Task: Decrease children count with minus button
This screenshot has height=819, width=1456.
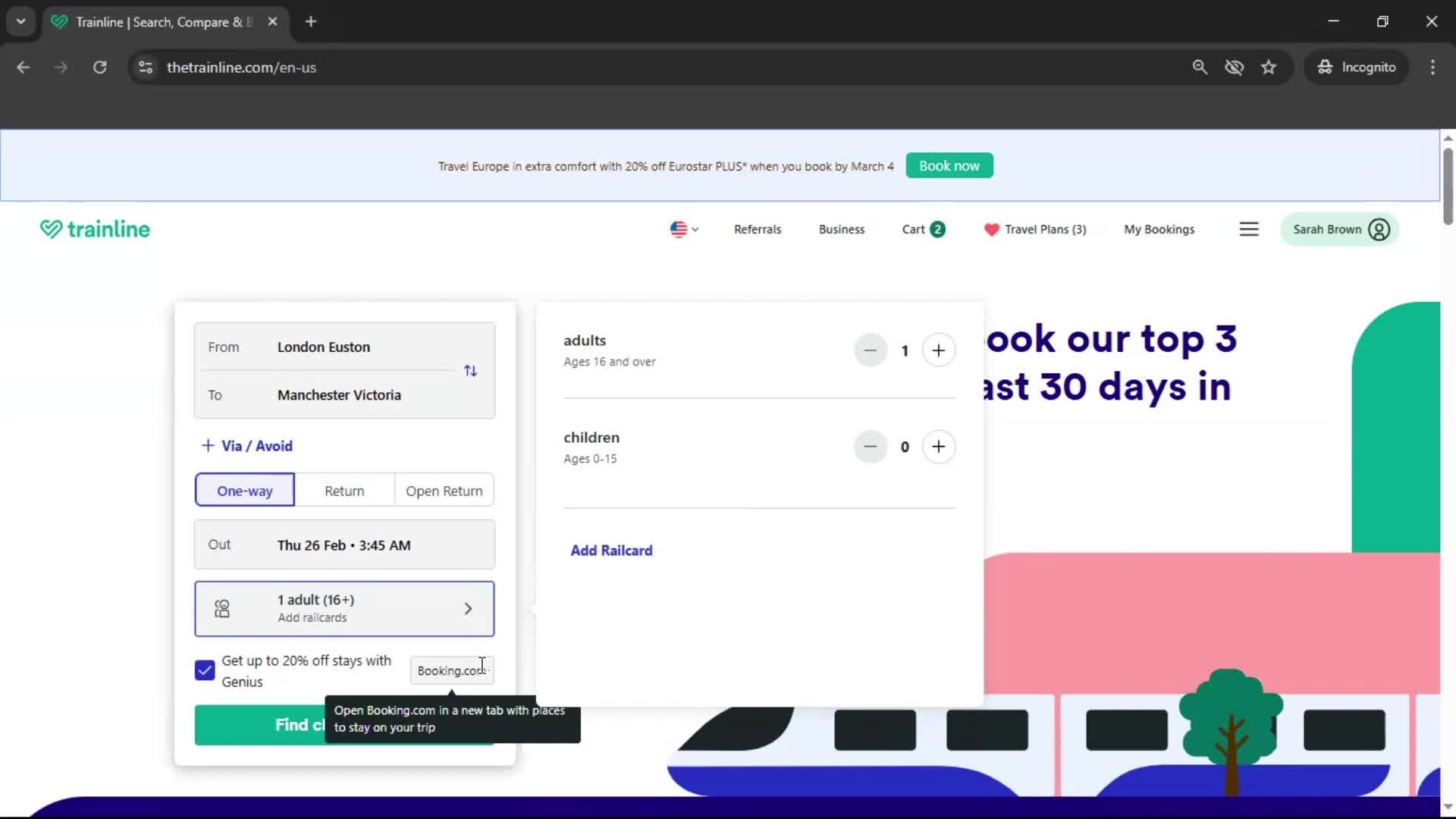Action: [x=870, y=447]
